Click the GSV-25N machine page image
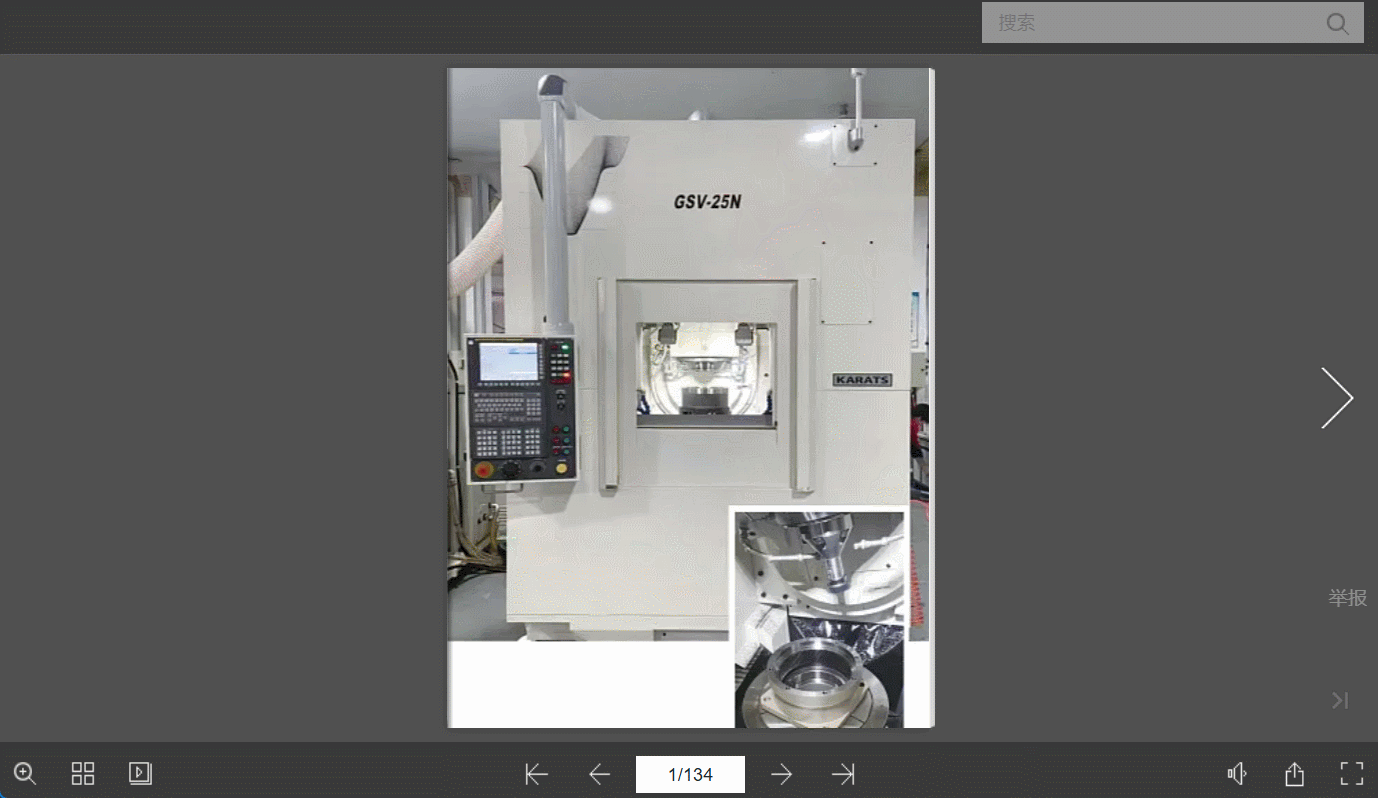 pyautogui.click(x=690, y=398)
